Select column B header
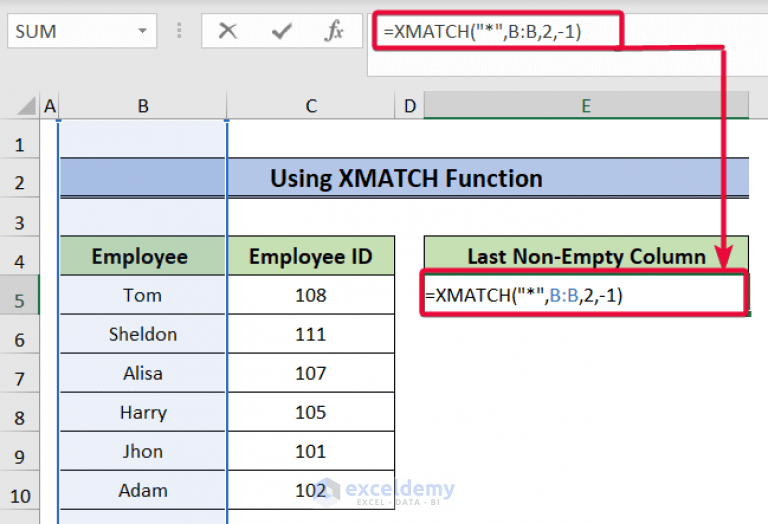Image resolution: width=768 pixels, height=524 pixels. coord(143,106)
